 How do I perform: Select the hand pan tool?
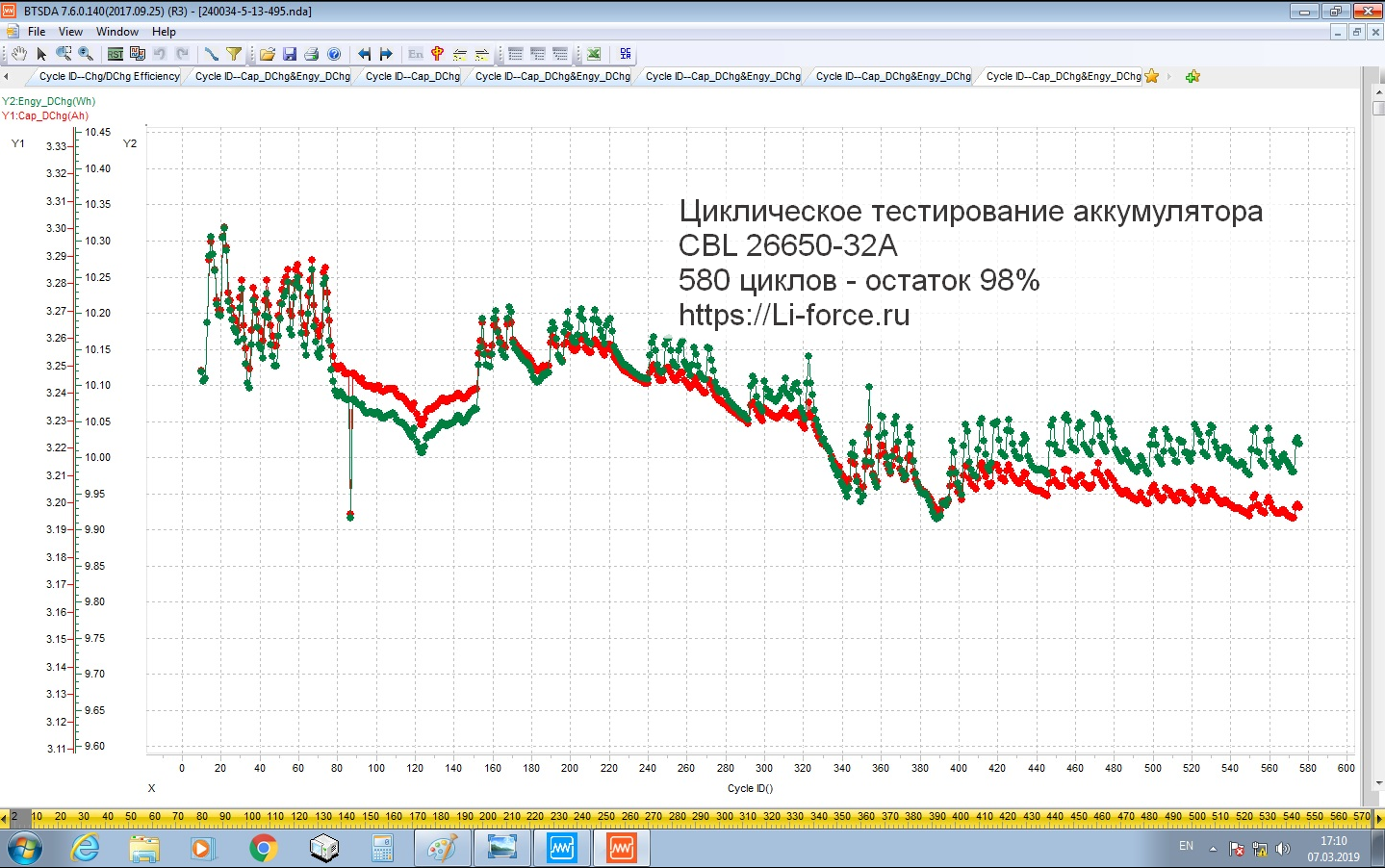click(x=18, y=54)
